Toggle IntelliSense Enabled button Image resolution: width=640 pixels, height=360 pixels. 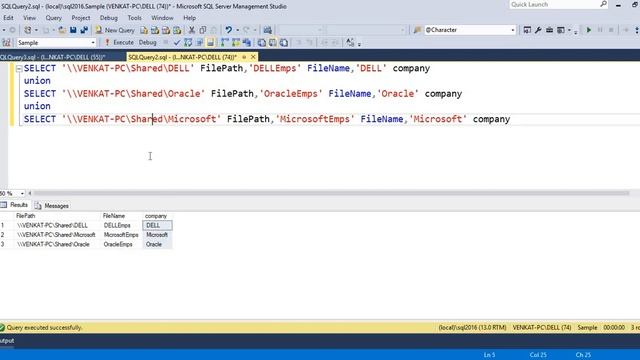[210, 42]
